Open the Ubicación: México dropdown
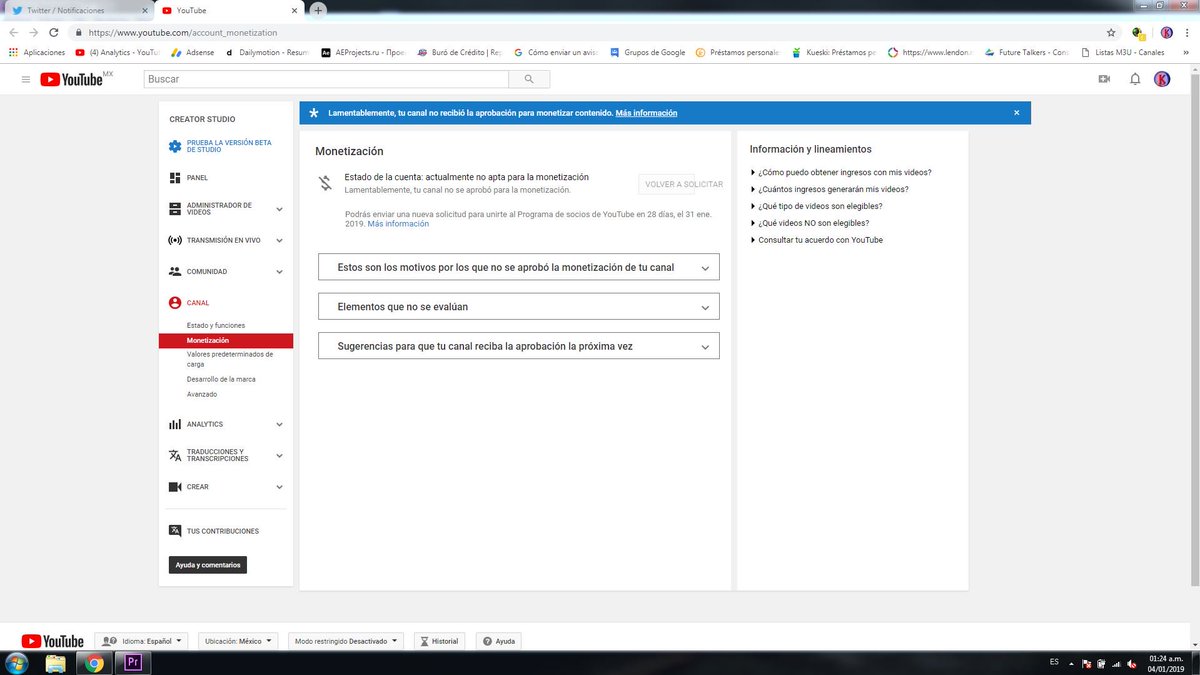Screen dimensions: 1200x675 point(238,641)
